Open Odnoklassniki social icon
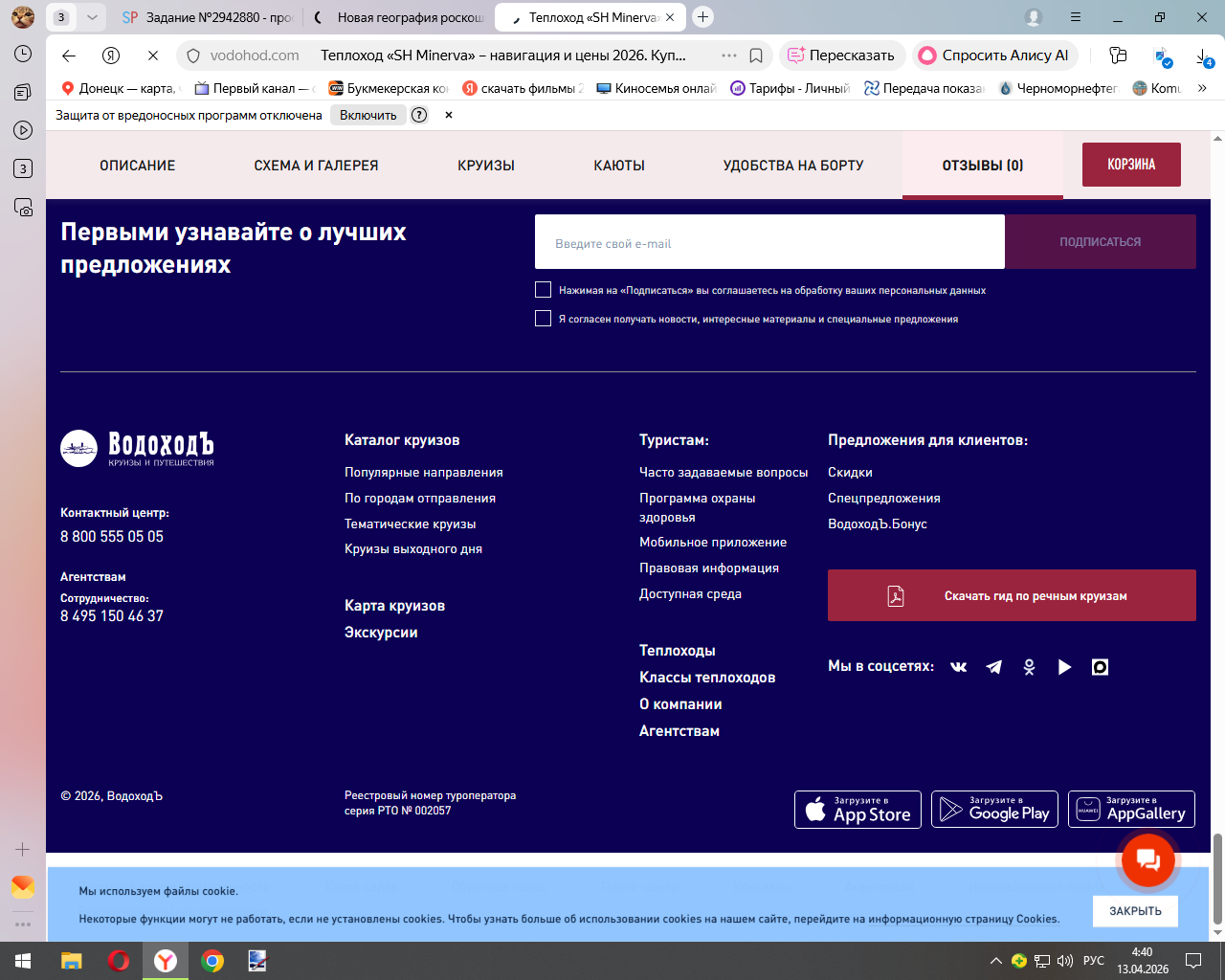1225x980 pixels. pos(1030,667)
